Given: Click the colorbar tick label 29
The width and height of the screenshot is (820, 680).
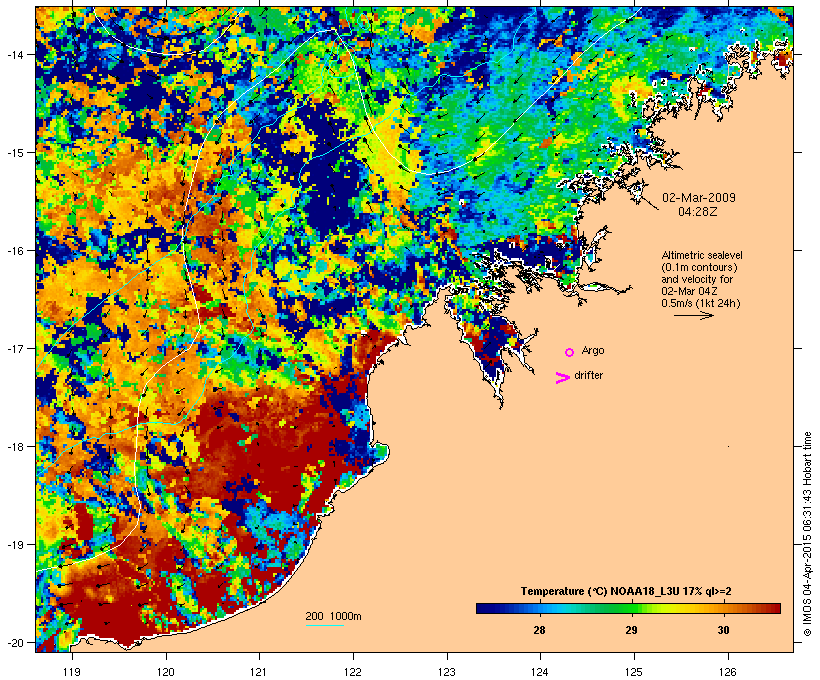Looking at the screenshot, I should (x=631, y=630).
